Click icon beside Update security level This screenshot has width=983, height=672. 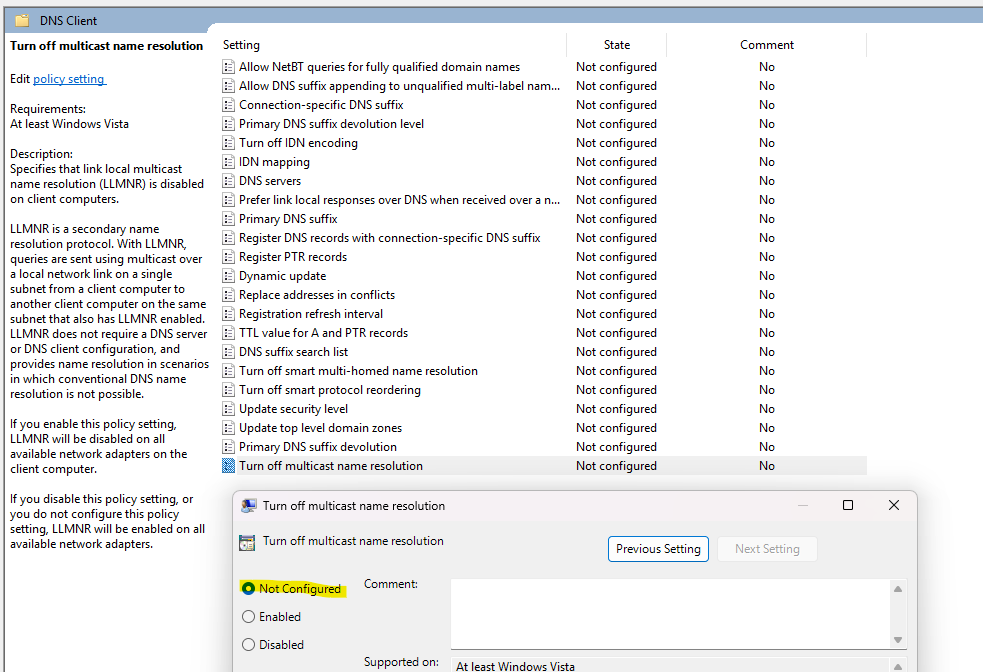[x=229, y=409]
